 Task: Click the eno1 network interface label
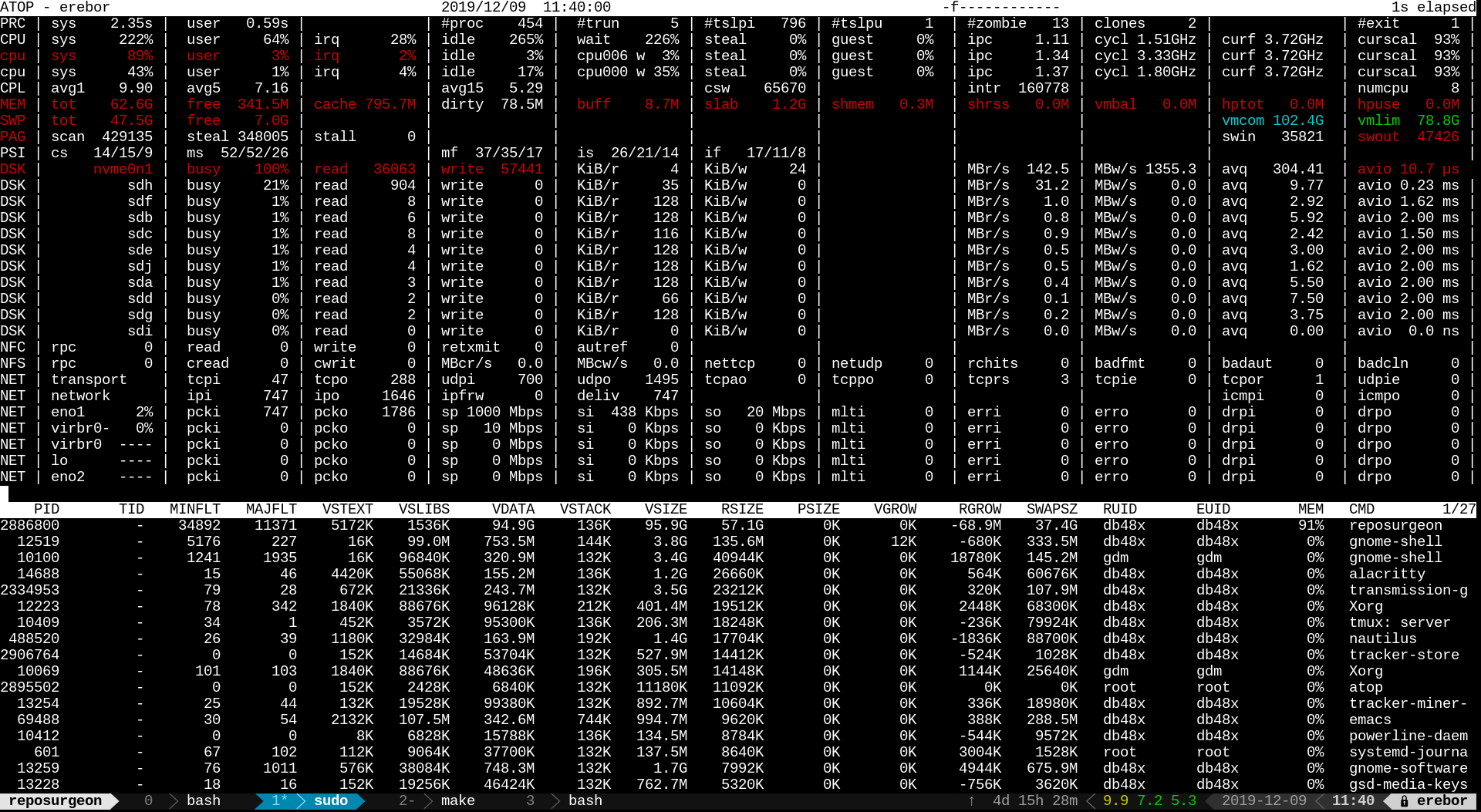click(68, 413)
